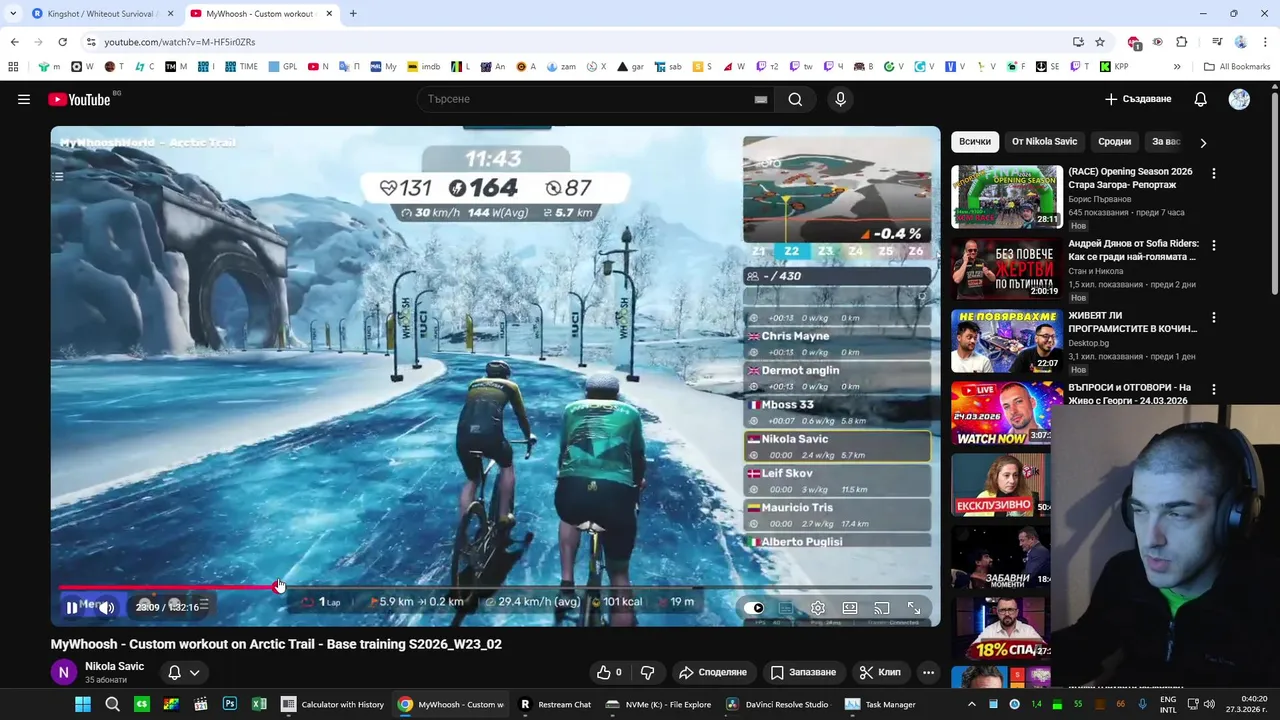This screenshot has width=1280, height=720.
Task: Open options menu for ЖИВЕЯТ ЛИ ПРОГРАМИСТИТЕ video
Action: click(1213, 317)
